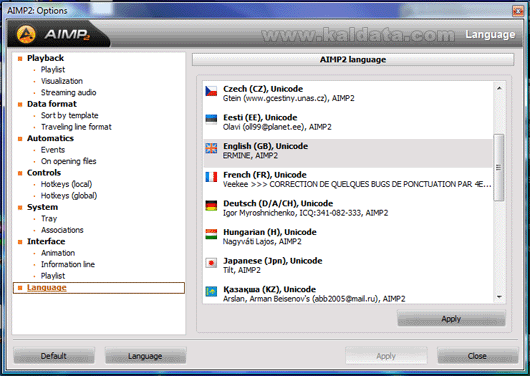Open Hotkeys (global) settings
The height and width of the screenshot is (376, 530).
click(x=69, y=196)
